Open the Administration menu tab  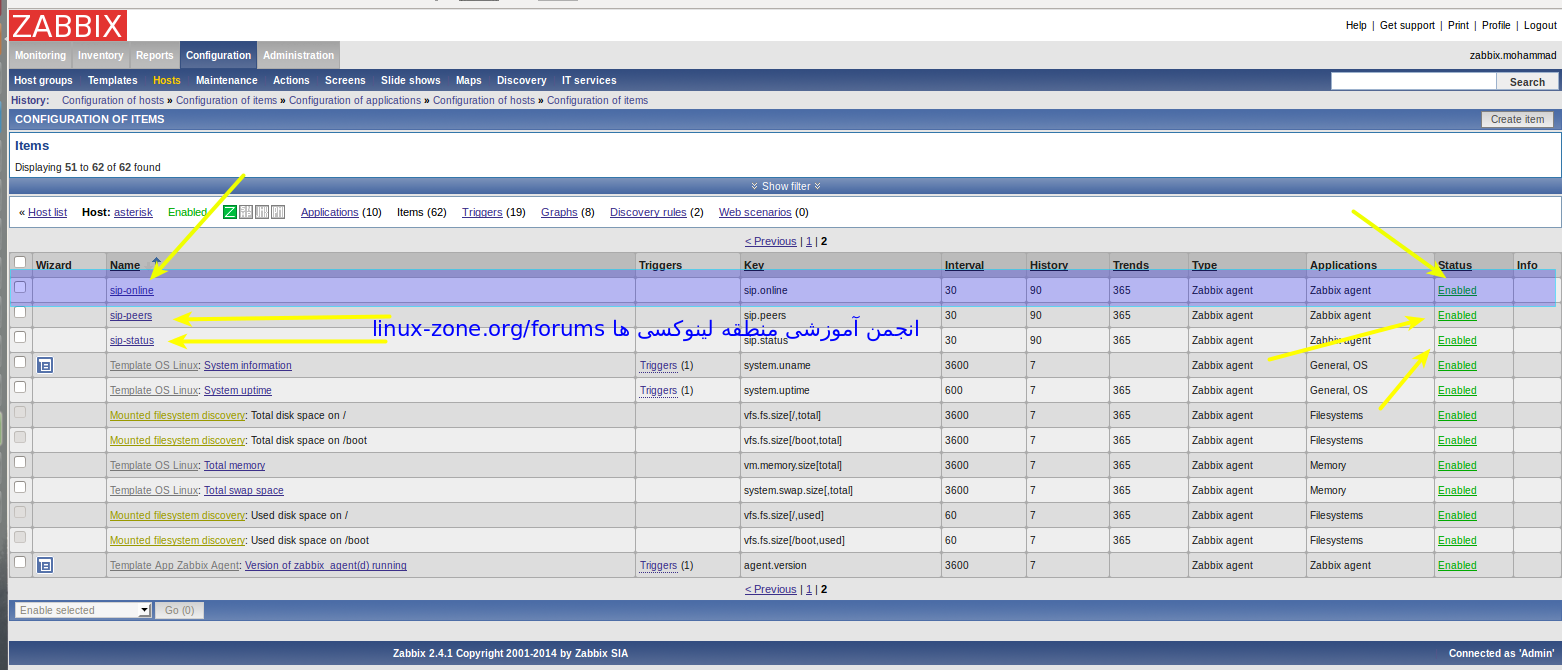[298, 55]
